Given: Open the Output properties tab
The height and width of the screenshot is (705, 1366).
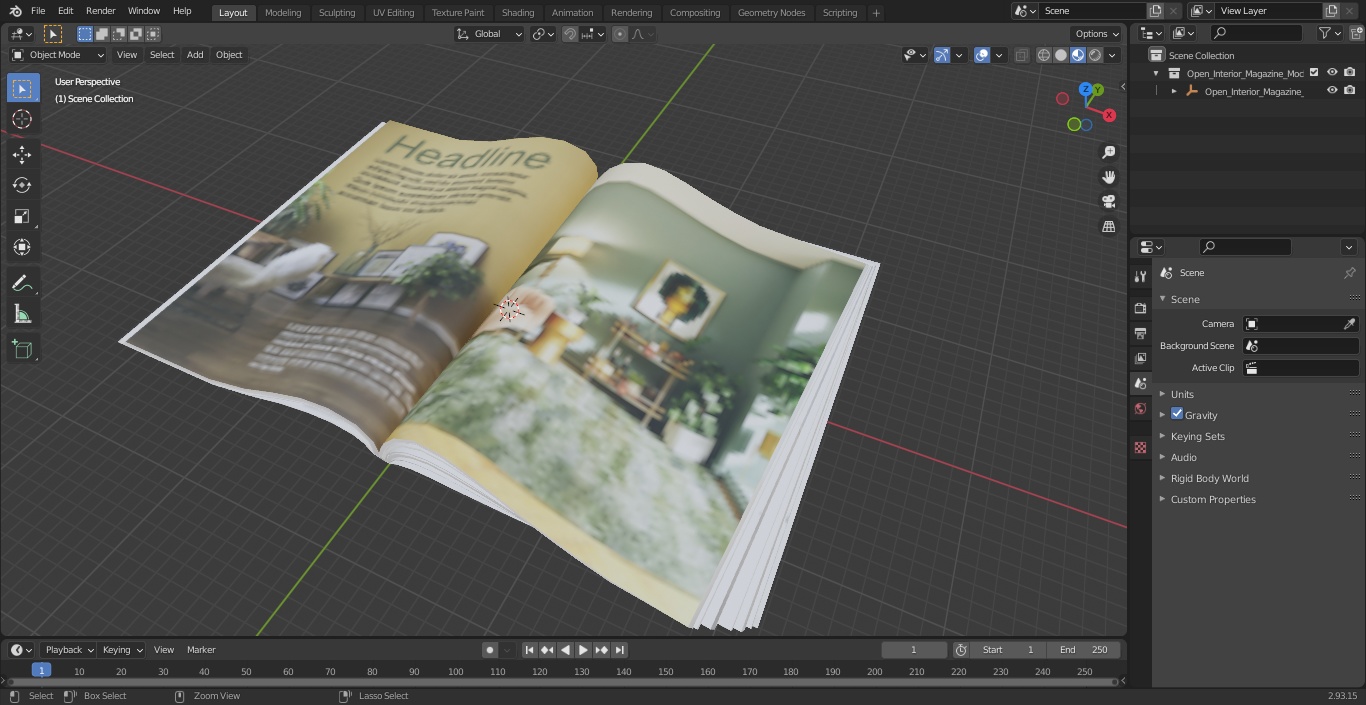Looking at the screenshot, I should click(1140, 333).
